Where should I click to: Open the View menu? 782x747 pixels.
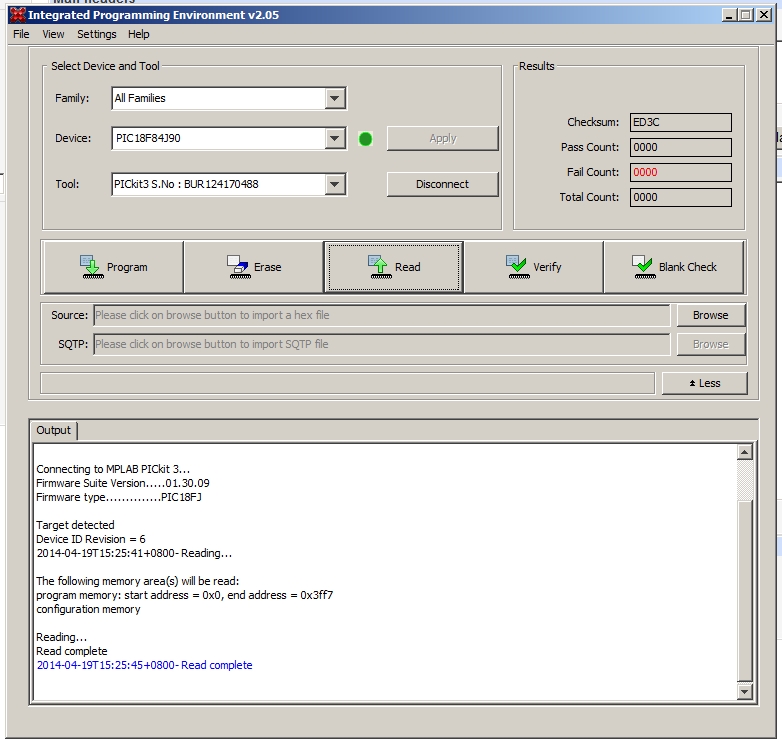53,34
